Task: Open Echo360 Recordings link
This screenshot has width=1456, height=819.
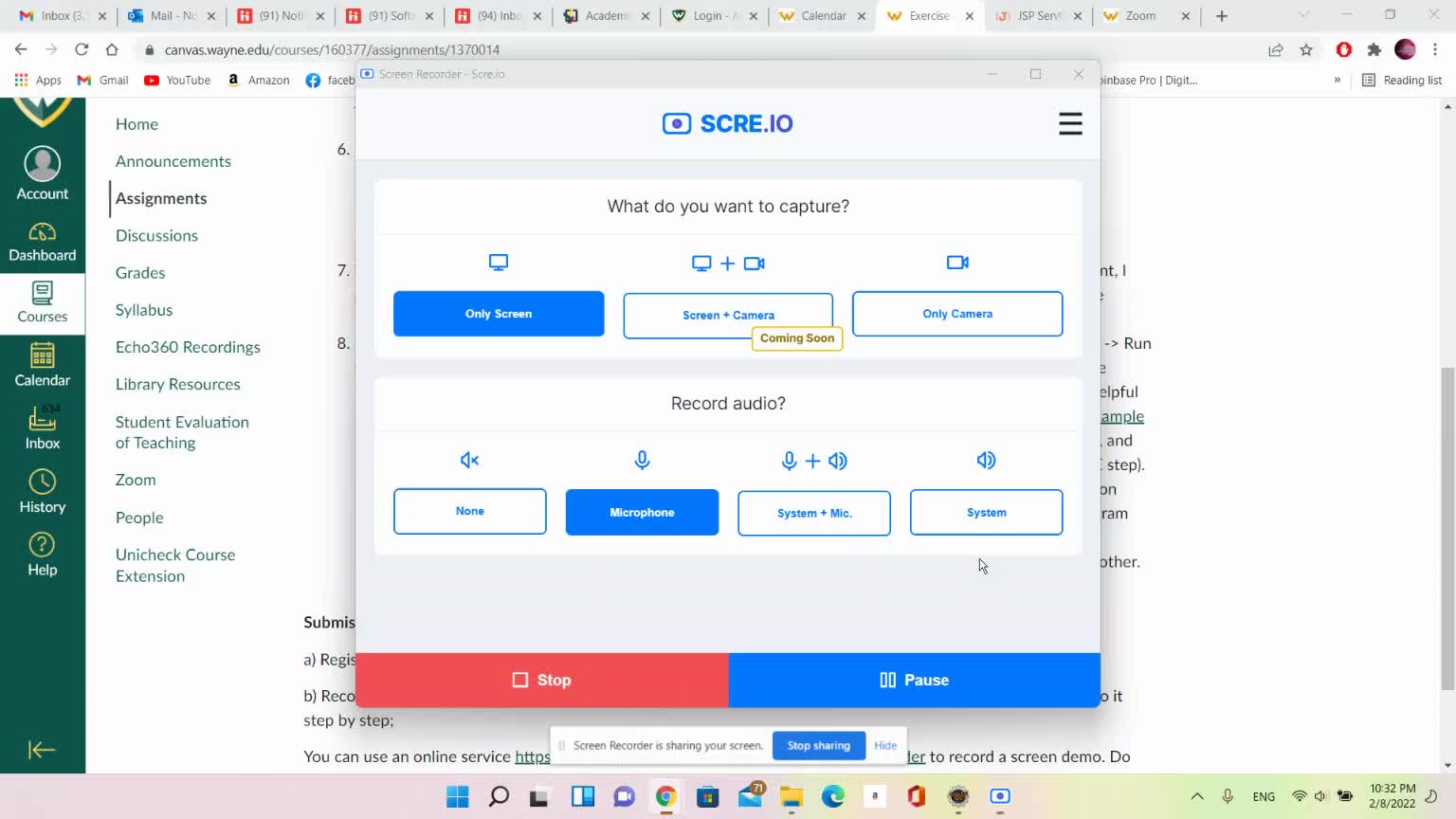Action: pos(188,347)
